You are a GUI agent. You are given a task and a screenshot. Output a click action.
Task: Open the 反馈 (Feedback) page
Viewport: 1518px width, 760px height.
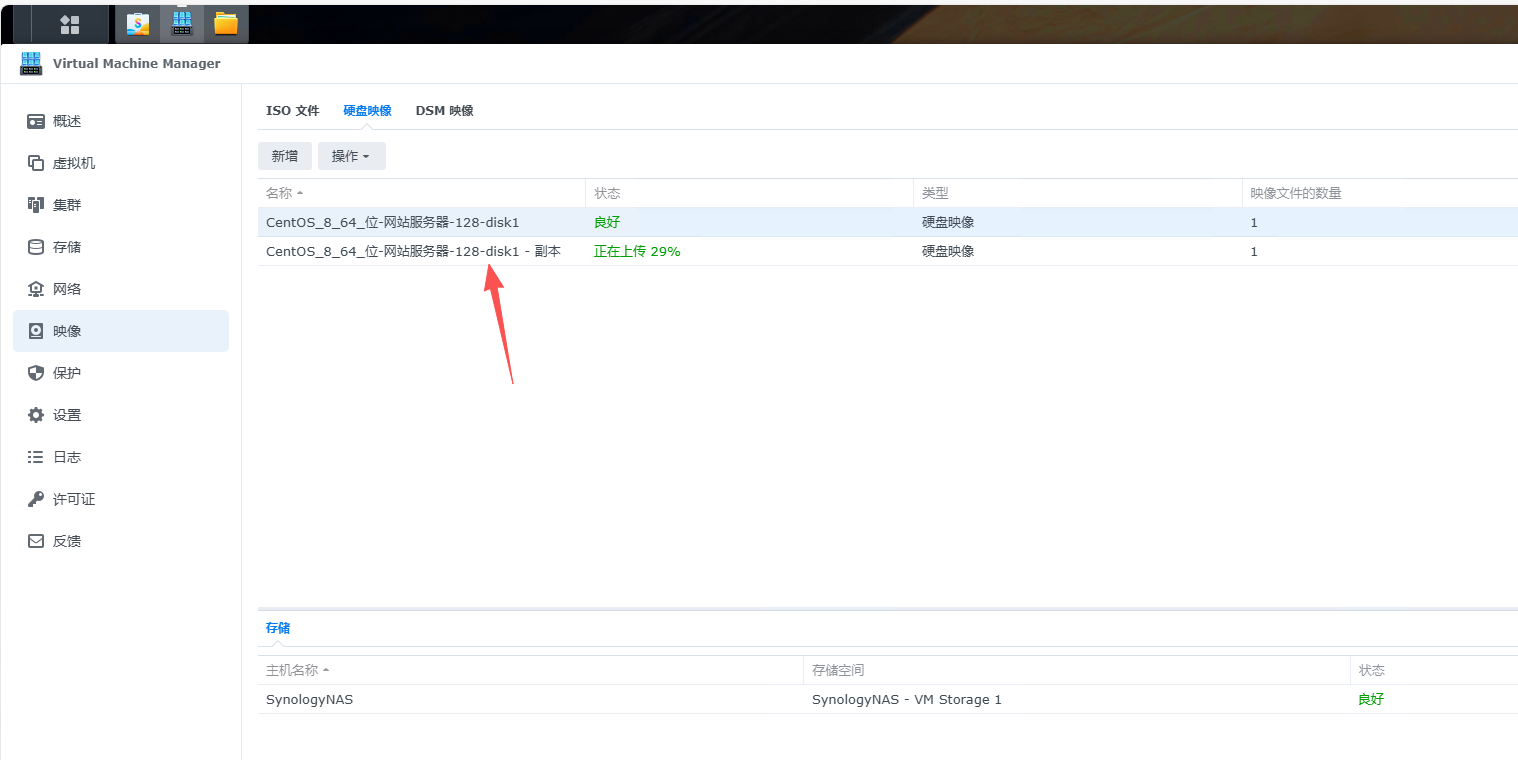pyautogui.click(x=67, y=540)
